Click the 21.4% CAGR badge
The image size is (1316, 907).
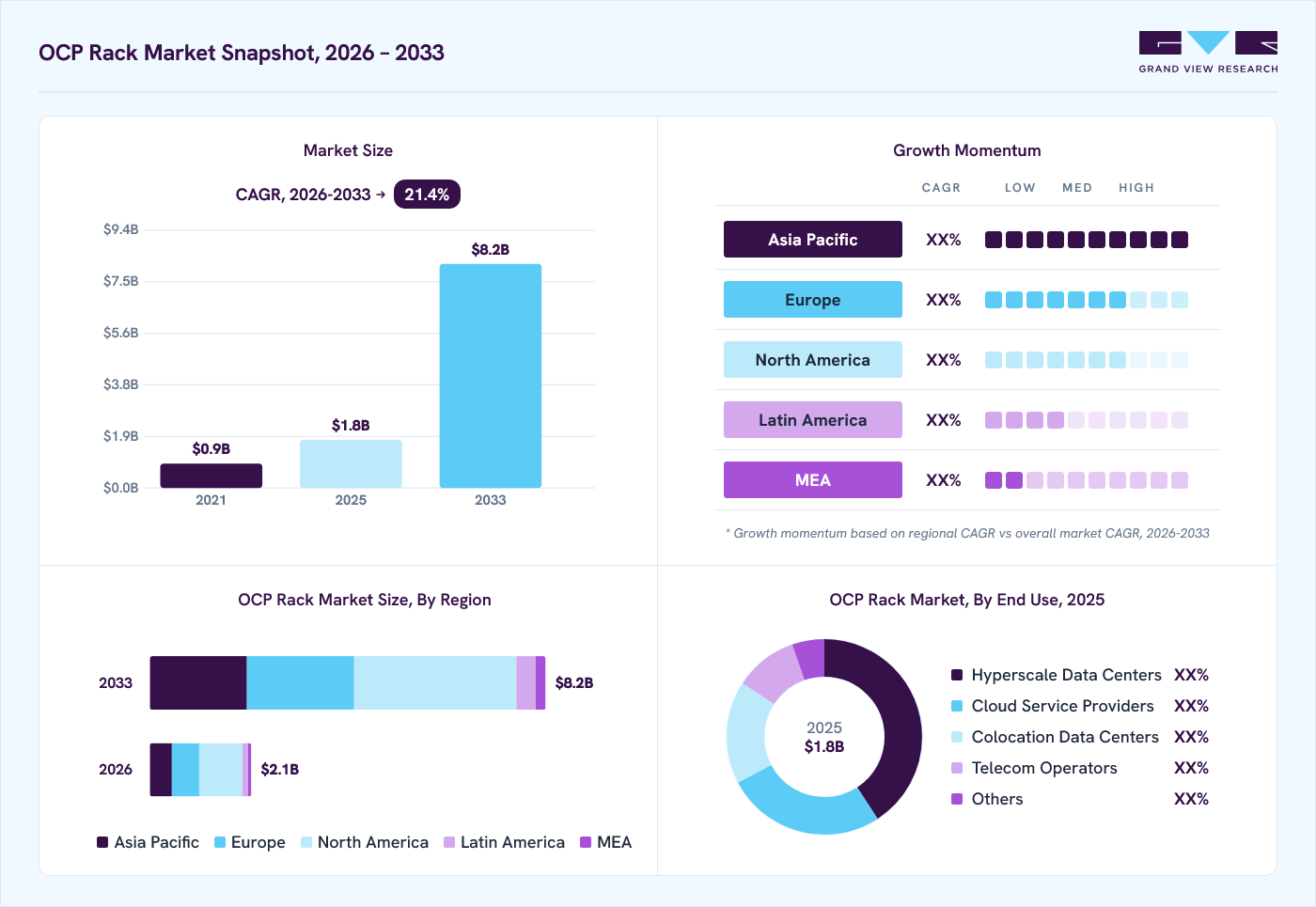click(x=427, y=195)
